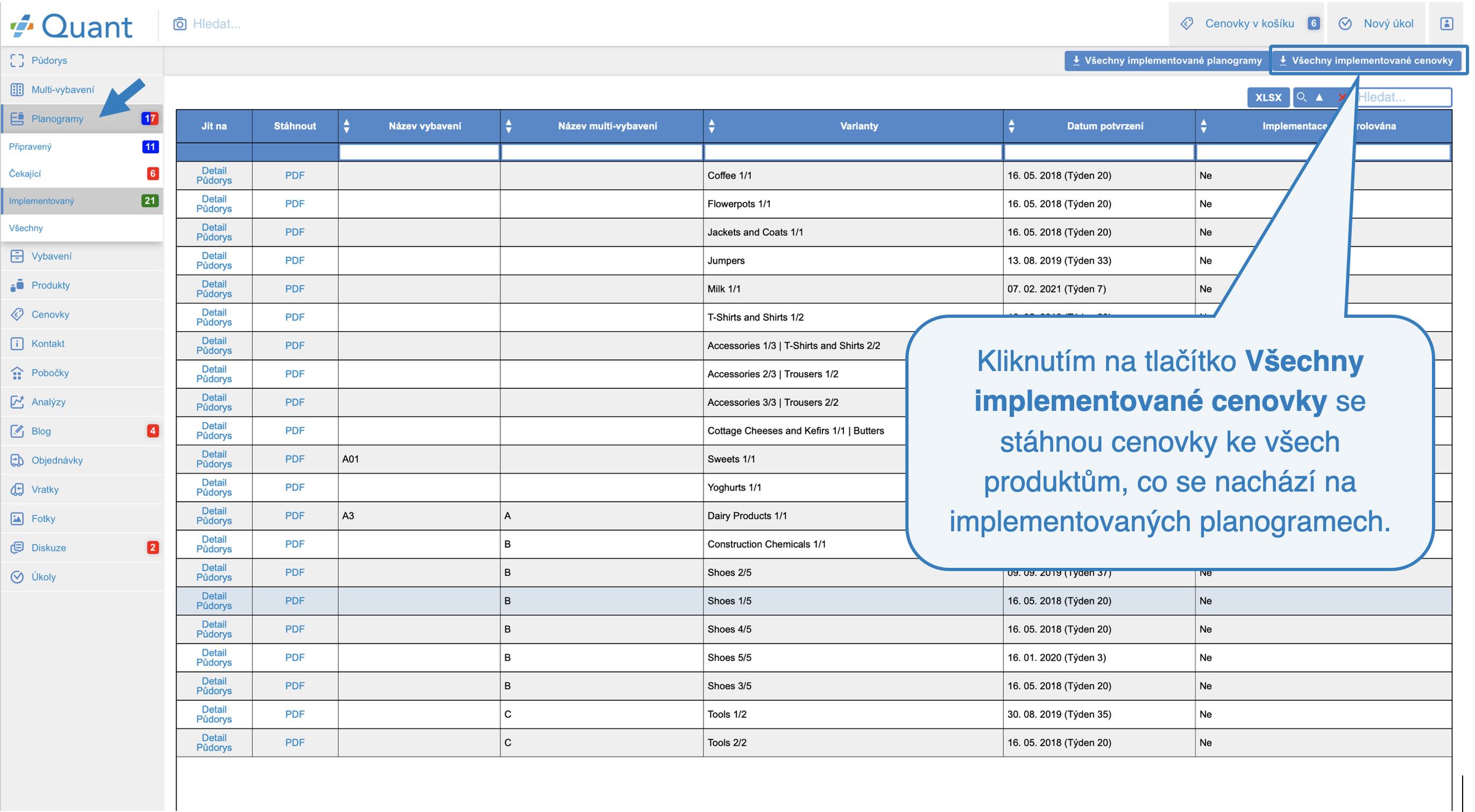Open Čekající planograms submenu item
This screenshot has width=1475, height=812.
pos(82,173)
